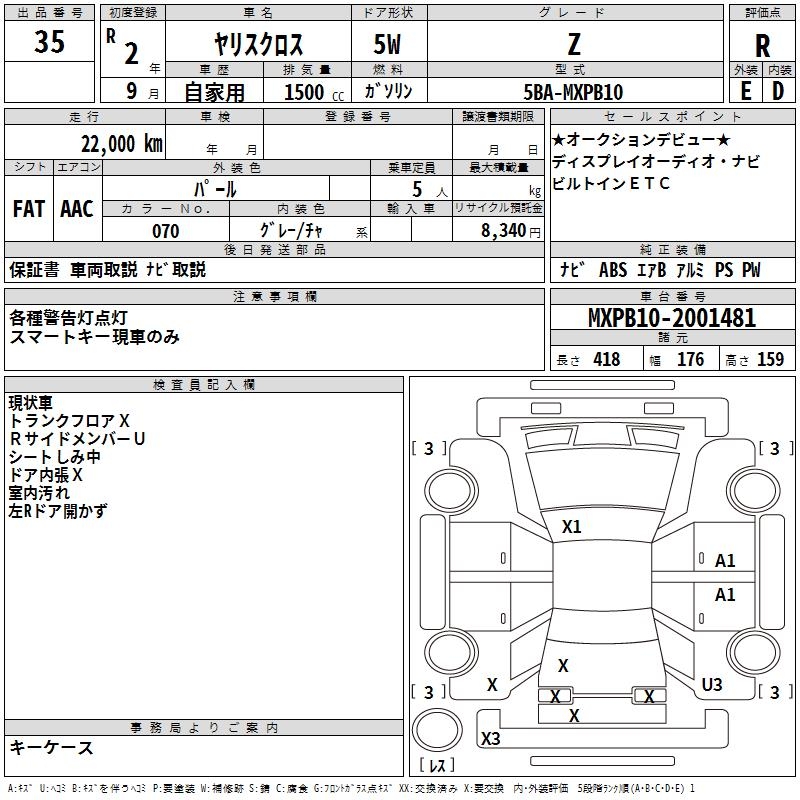Select PW equipment label
This screenshot has height=800, width=800.
click(751, 270)
